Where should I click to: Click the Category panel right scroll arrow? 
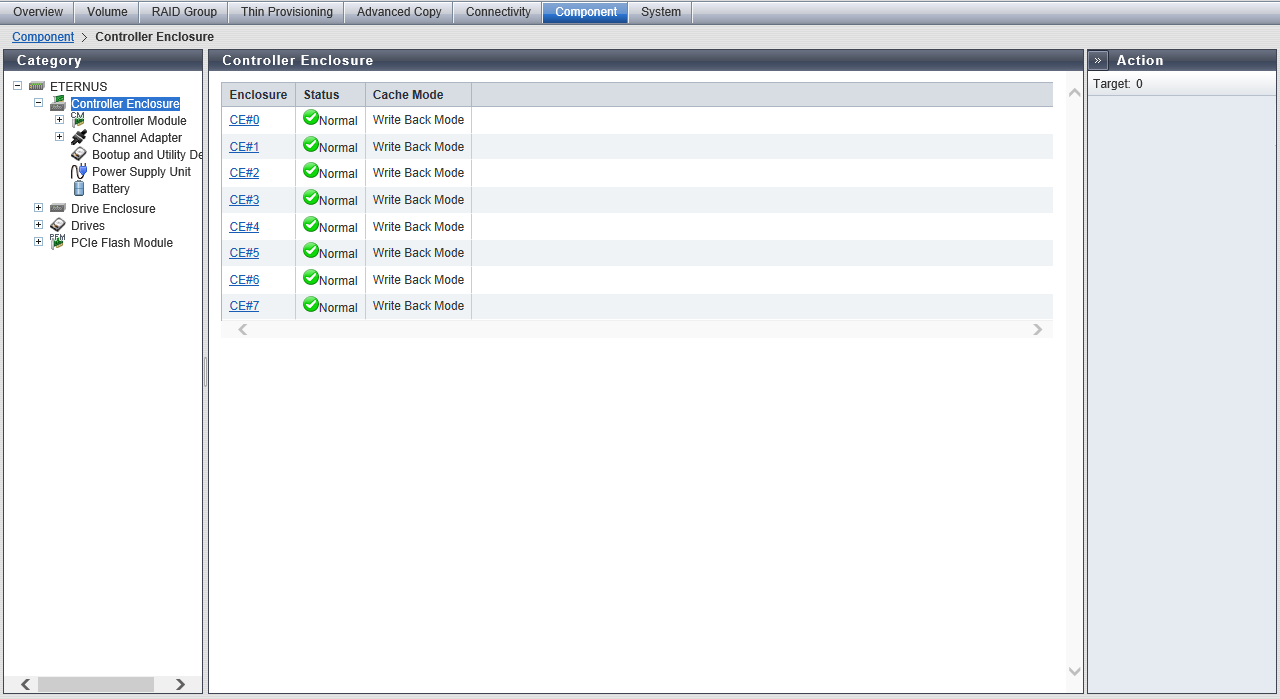180,684
